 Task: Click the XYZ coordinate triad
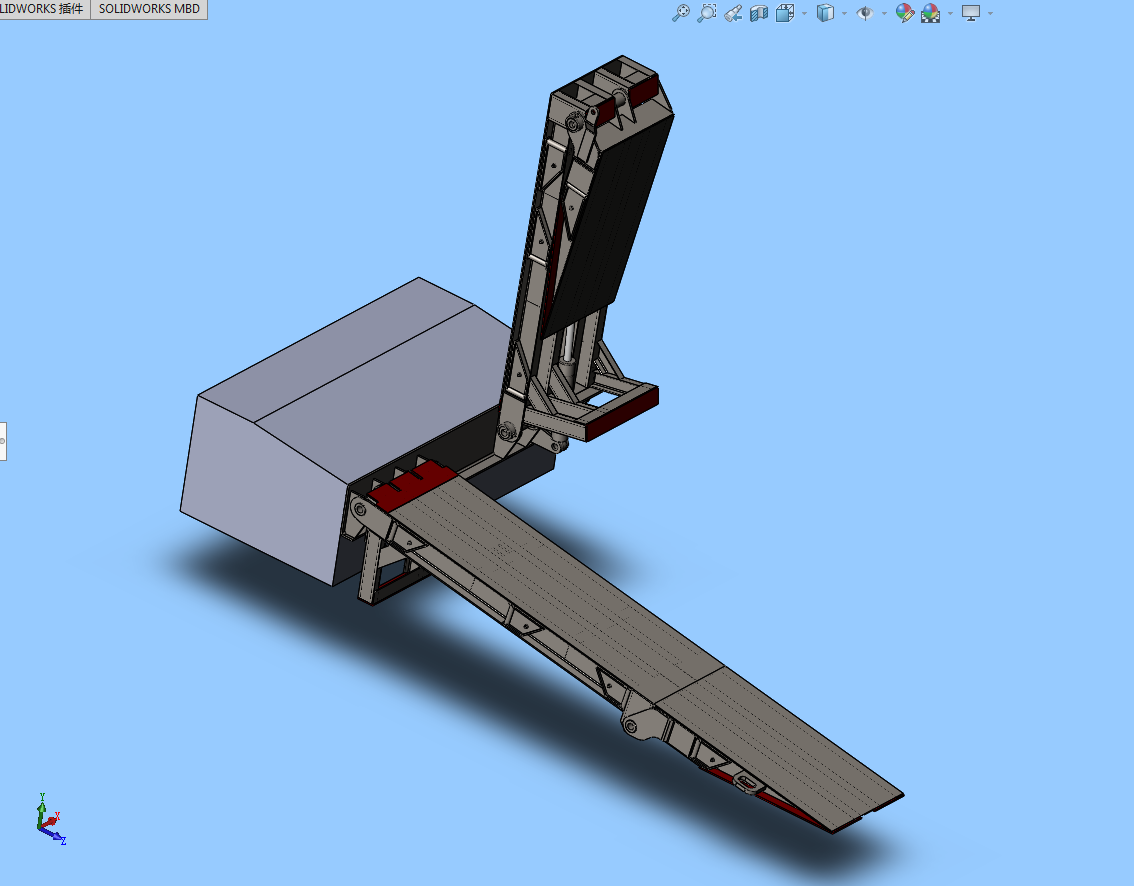[x=51, y=819]
